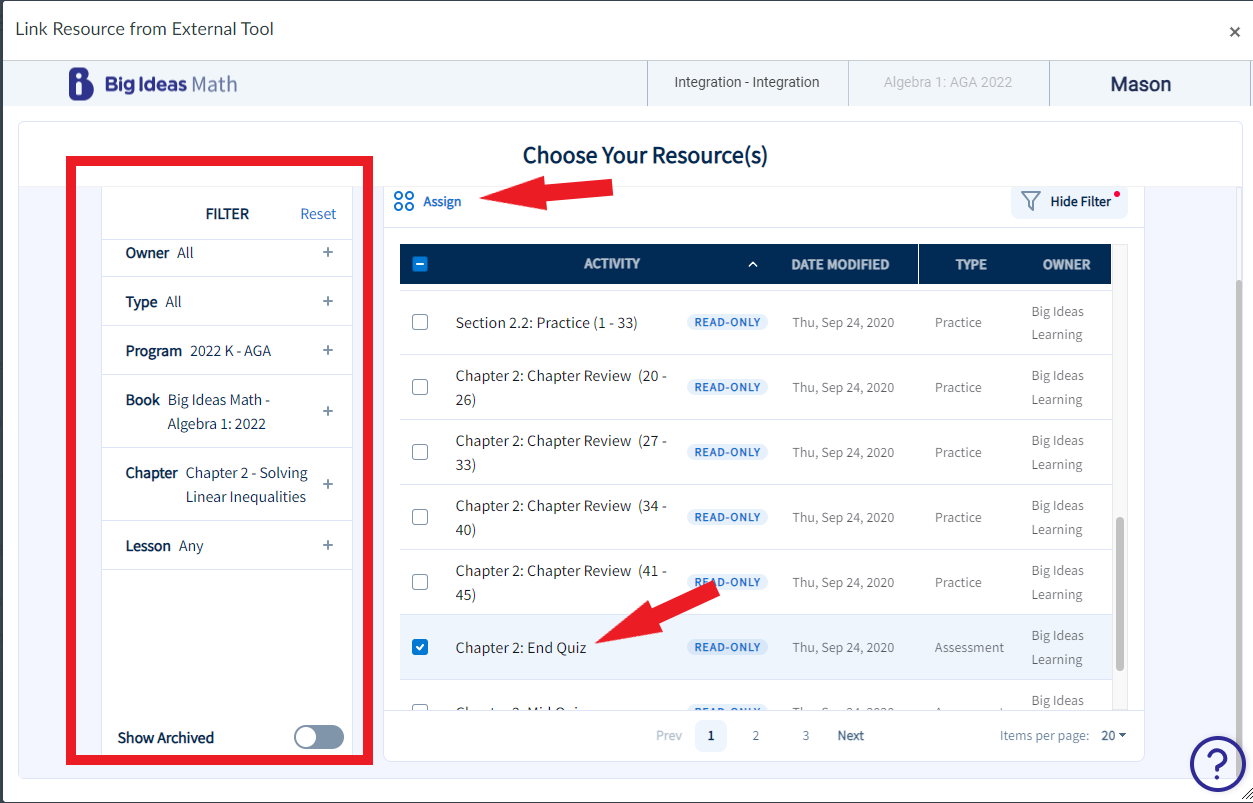Click the Activity column sort arrow
This screenshot has height=803, width=1253.
753,265
